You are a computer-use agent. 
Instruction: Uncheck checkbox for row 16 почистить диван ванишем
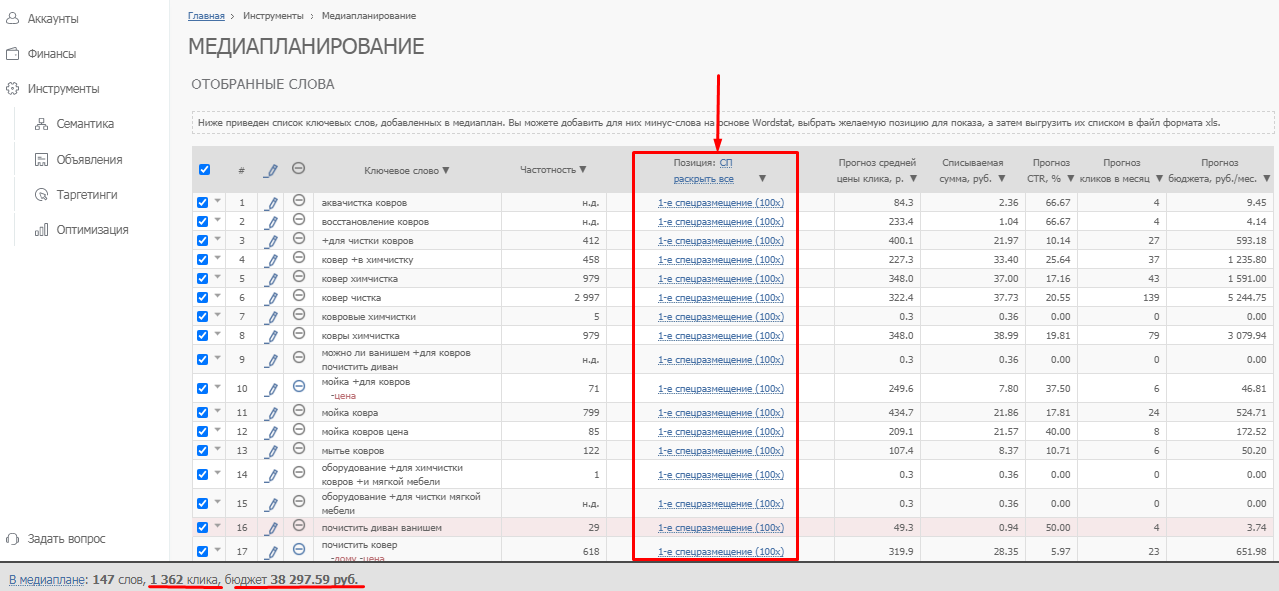click(x=203, y=527)
